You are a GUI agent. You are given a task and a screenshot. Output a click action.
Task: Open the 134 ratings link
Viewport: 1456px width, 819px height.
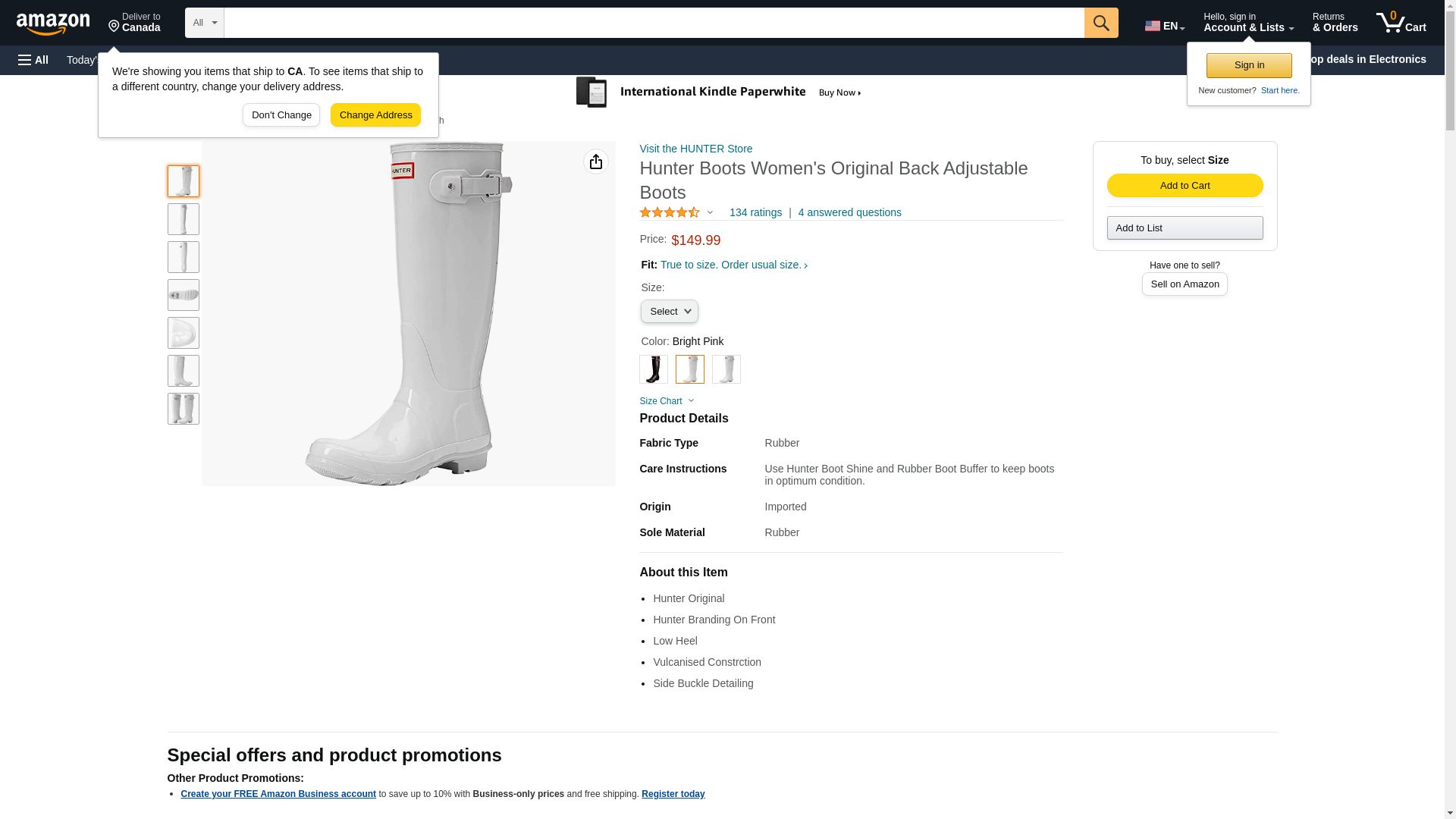[x=755, y=213]
